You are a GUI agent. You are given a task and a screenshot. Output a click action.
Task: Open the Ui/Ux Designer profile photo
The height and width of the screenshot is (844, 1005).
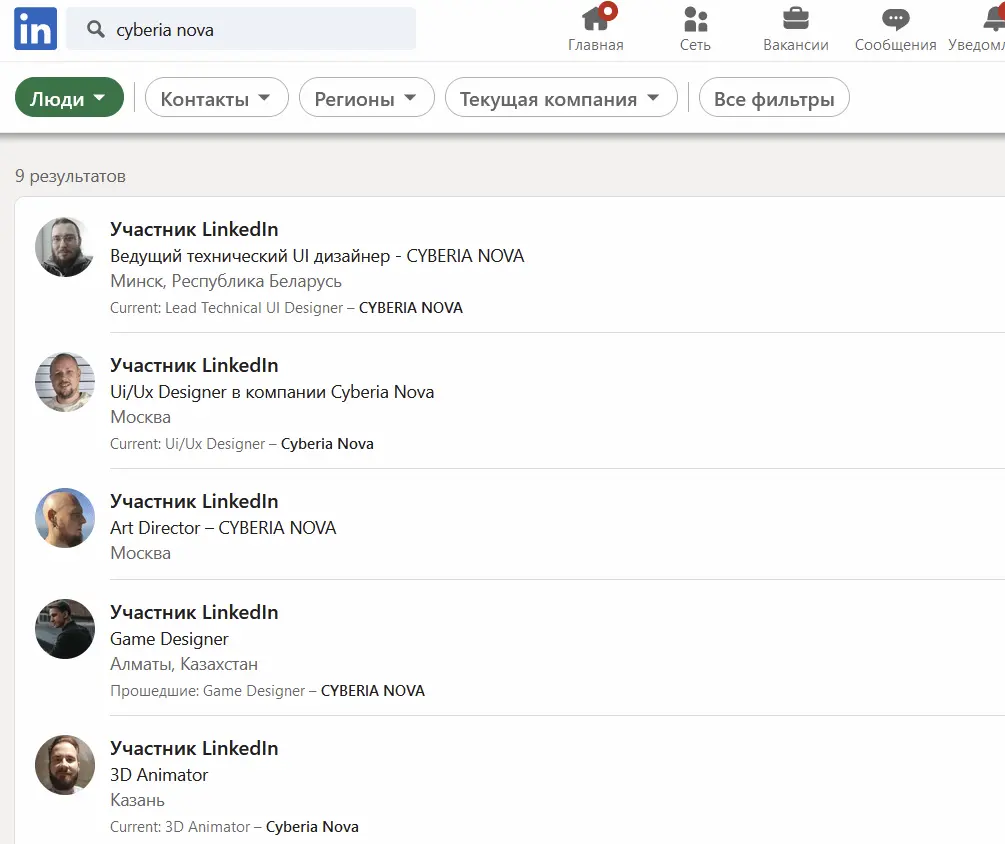(65, 382)
